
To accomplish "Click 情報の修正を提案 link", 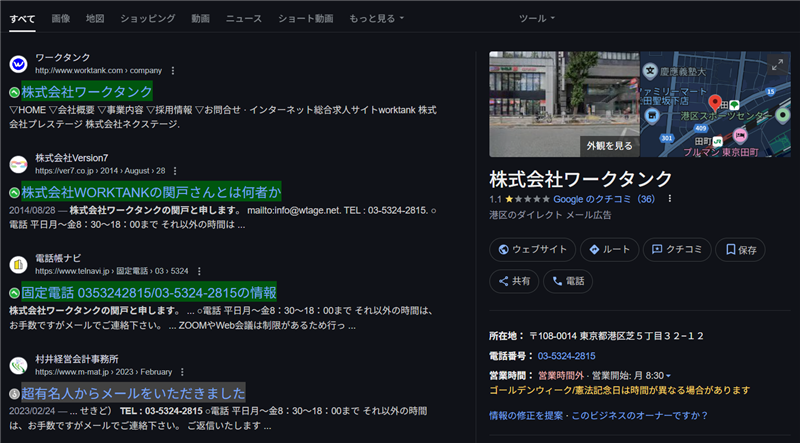I will coord(526,415).
